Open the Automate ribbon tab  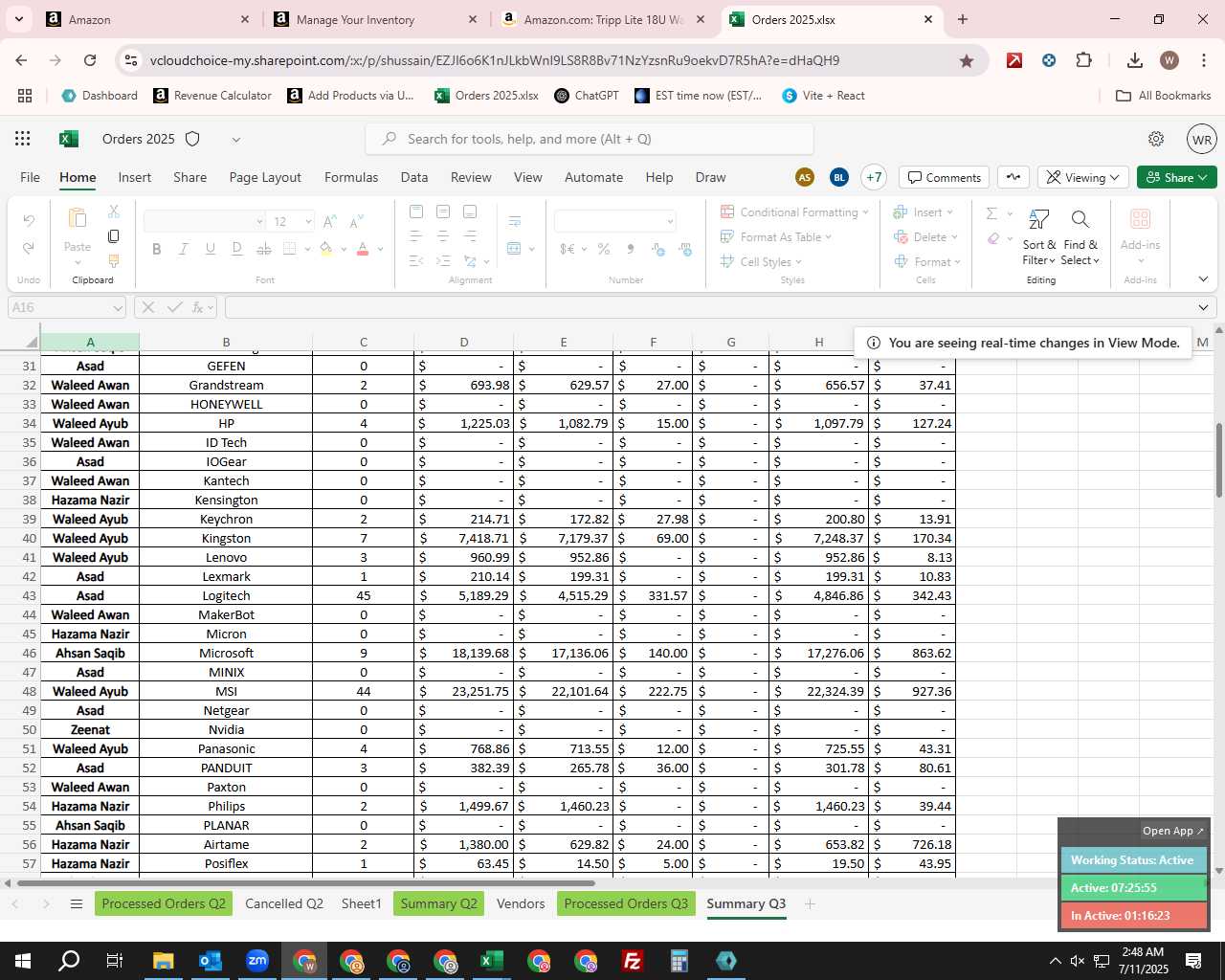click(593, 177)
